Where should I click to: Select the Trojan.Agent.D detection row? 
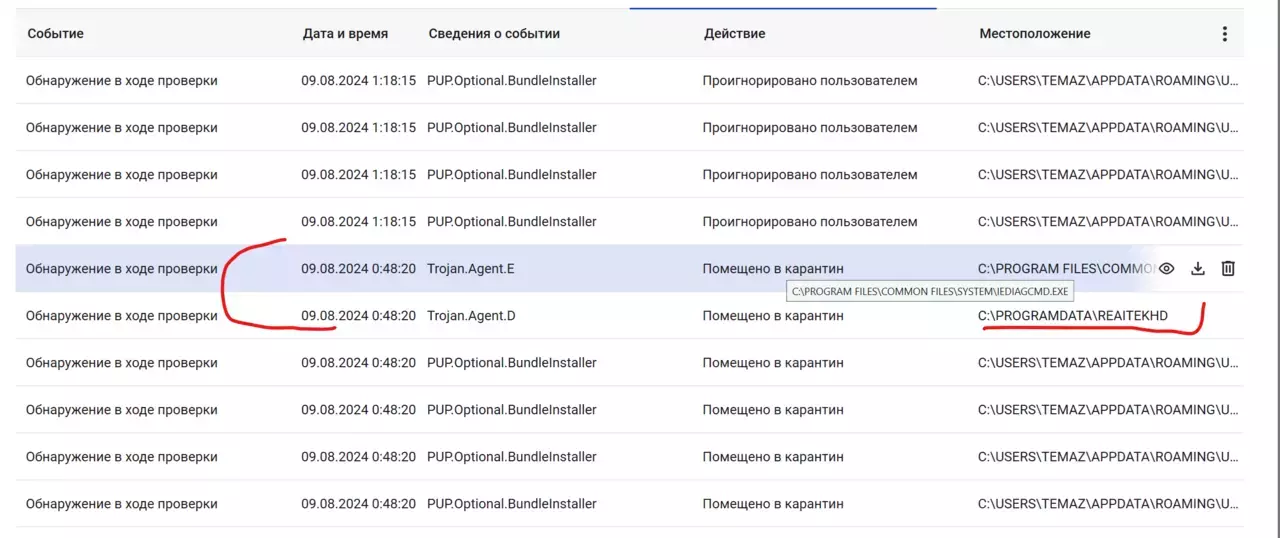629,315
